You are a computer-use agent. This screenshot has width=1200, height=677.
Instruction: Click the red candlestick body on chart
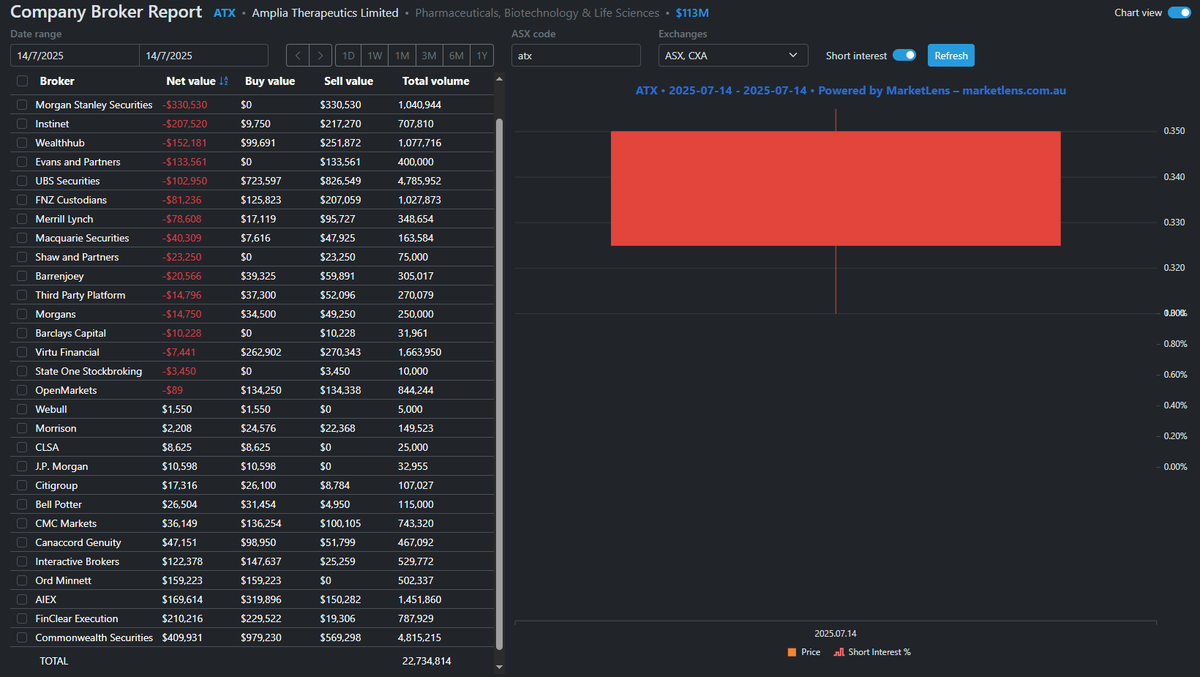pyautogui.click(x=835, y=188)
